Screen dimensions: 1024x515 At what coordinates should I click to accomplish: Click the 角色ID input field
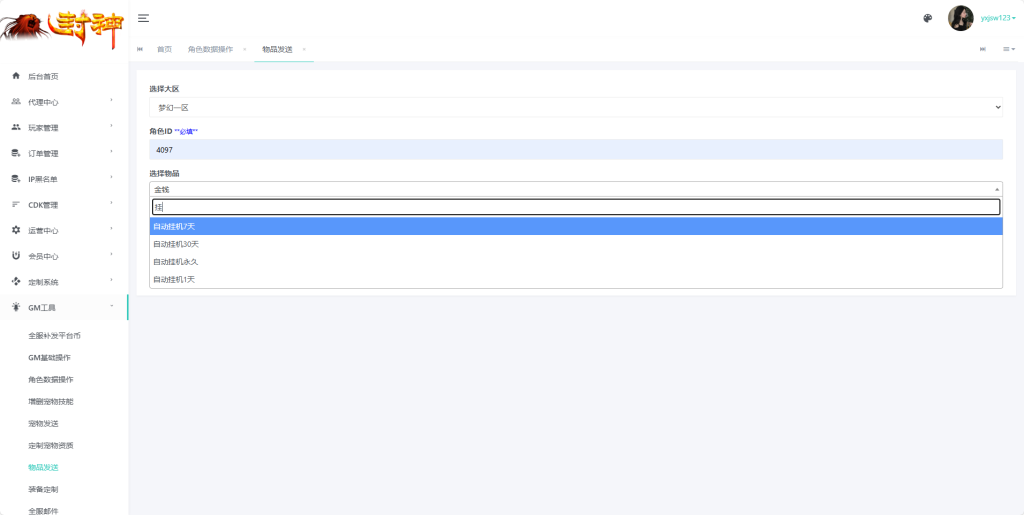(576, 149)
